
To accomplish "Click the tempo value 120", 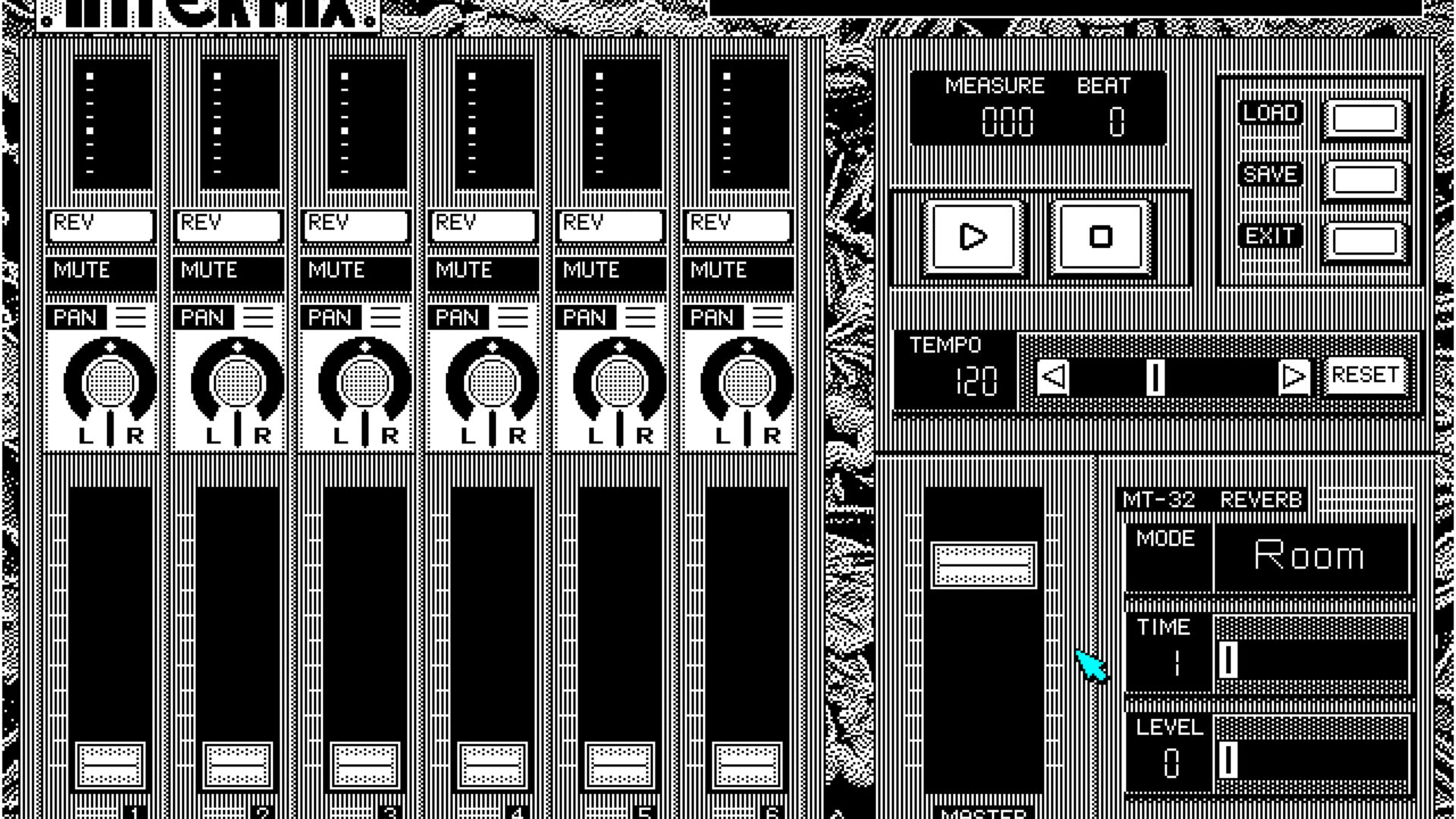I will pyautogui.click(x=976, y=381).
